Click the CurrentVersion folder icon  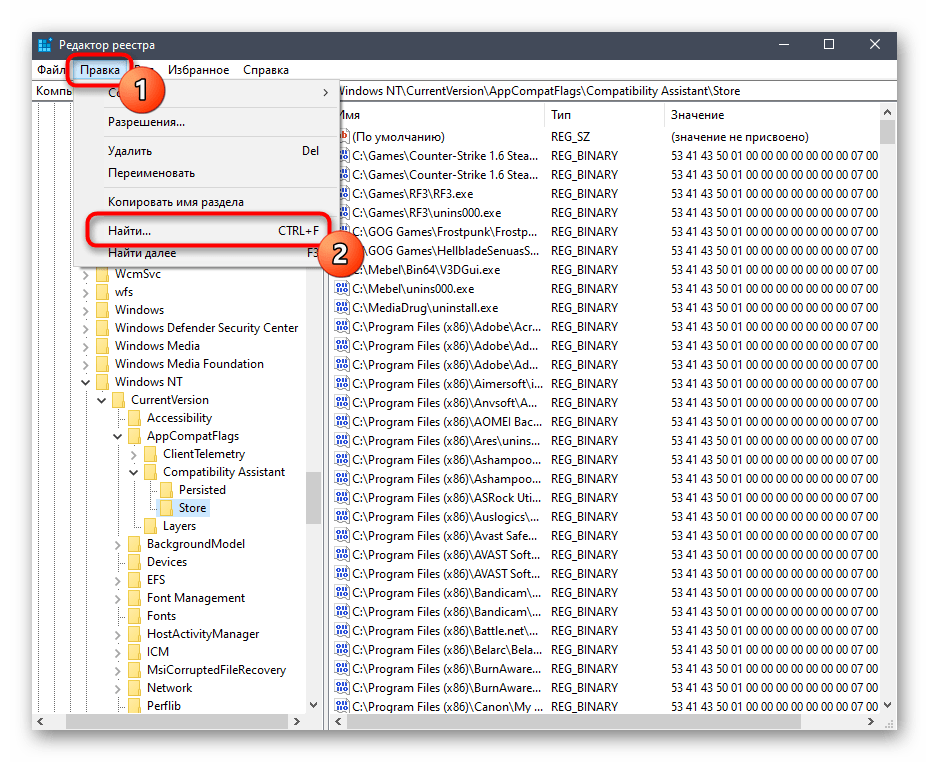(x=119, y=400)
